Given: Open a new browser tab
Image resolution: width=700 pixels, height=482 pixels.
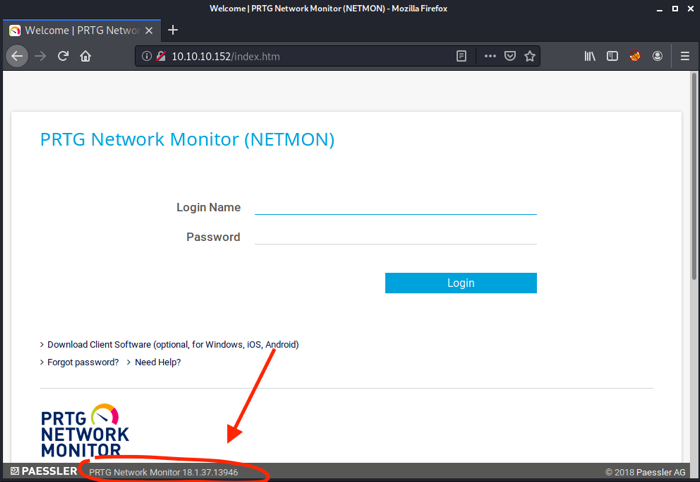Looking at the screenshot, I should coord(173,30).
